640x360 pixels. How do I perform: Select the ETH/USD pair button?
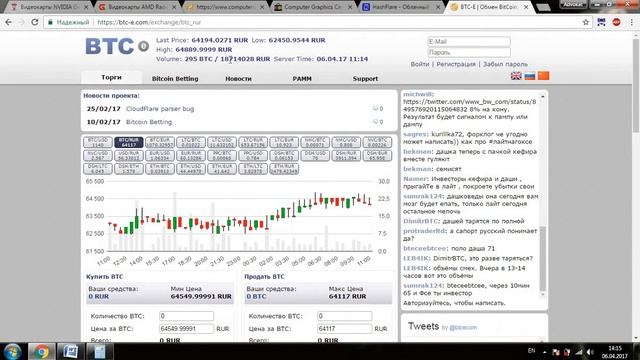coord(191,169)
